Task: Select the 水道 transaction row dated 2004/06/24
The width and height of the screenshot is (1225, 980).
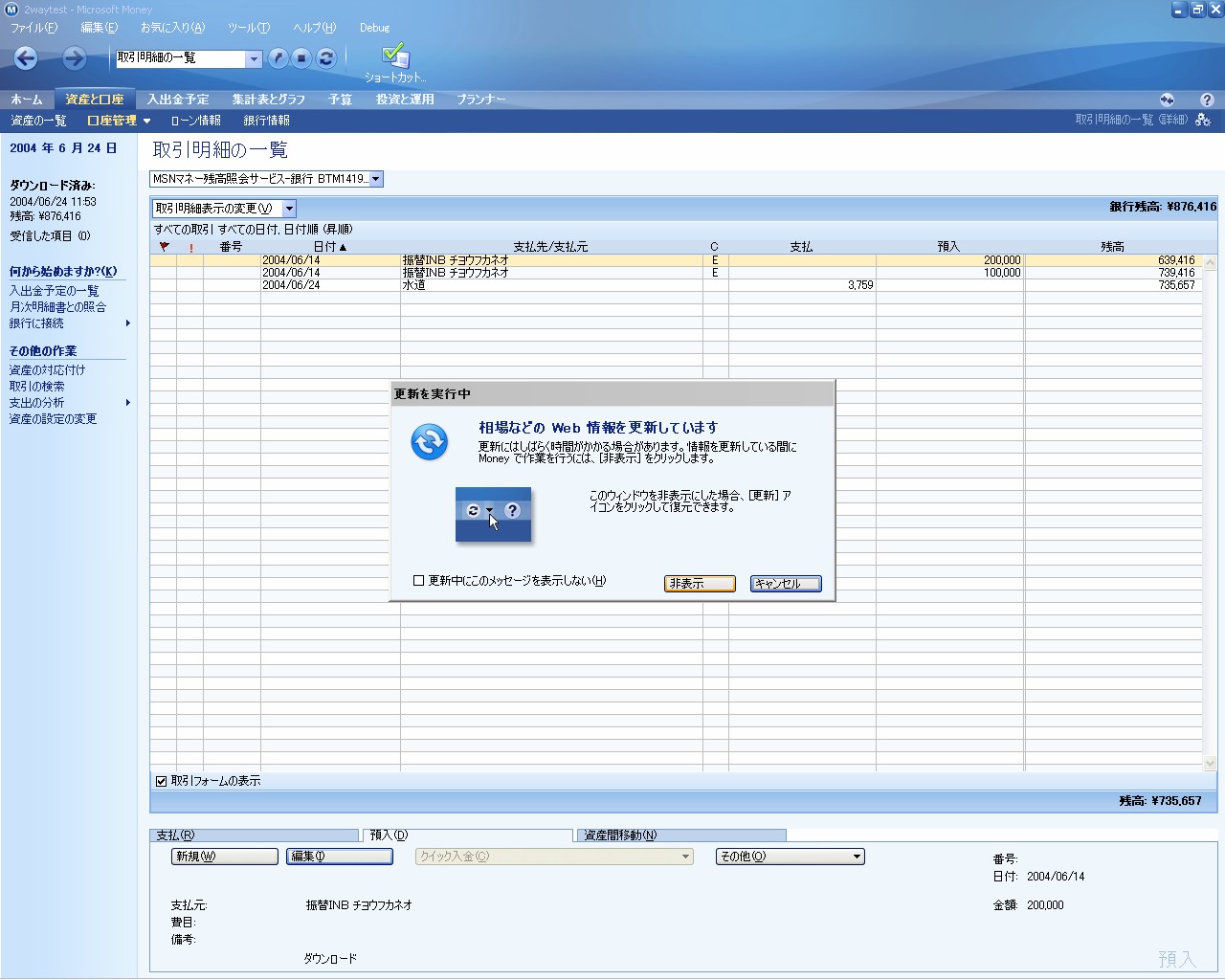Action: 676,285
